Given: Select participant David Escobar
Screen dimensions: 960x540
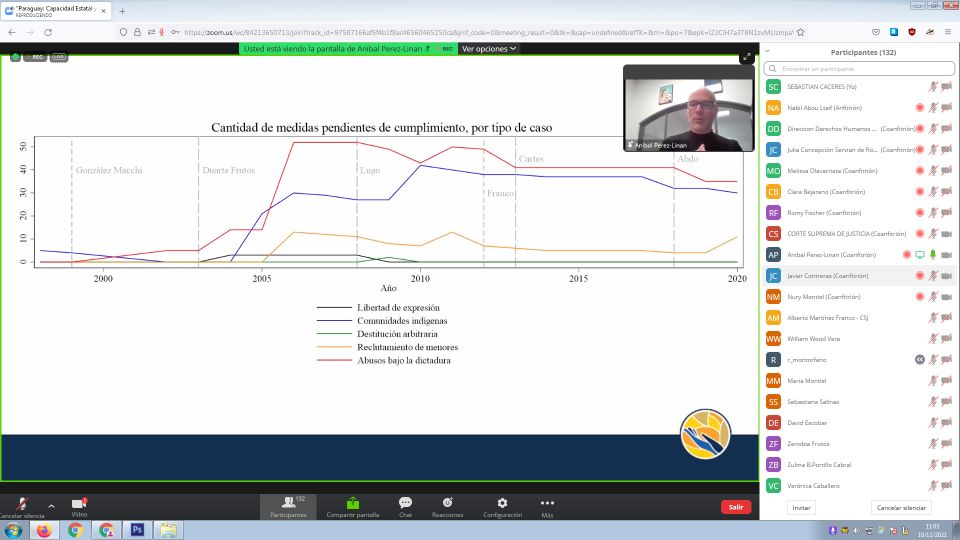Looking at the screenshot, I should [x=860, y=423].
